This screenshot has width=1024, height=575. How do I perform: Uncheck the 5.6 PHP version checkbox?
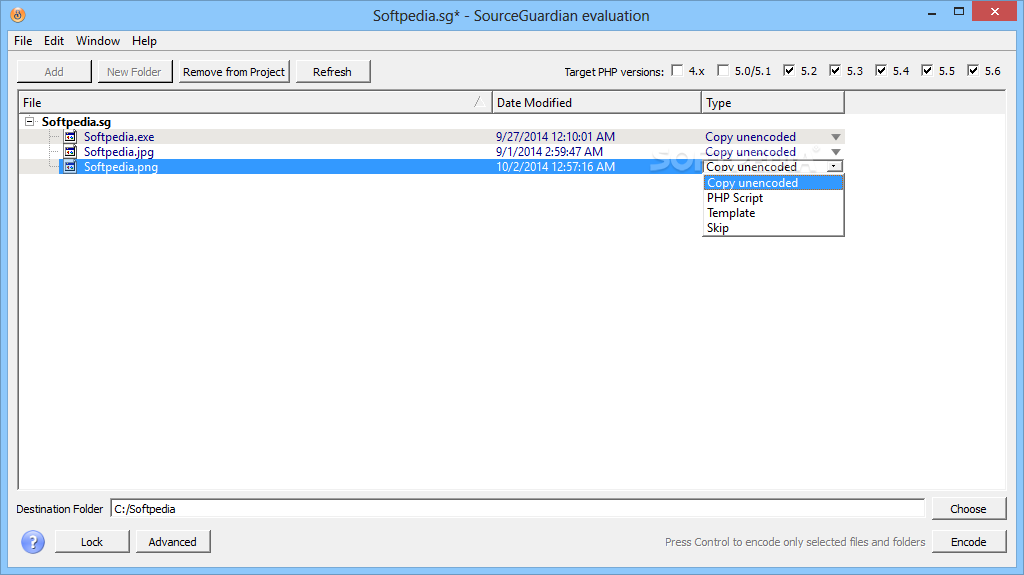tap(973, 71)
